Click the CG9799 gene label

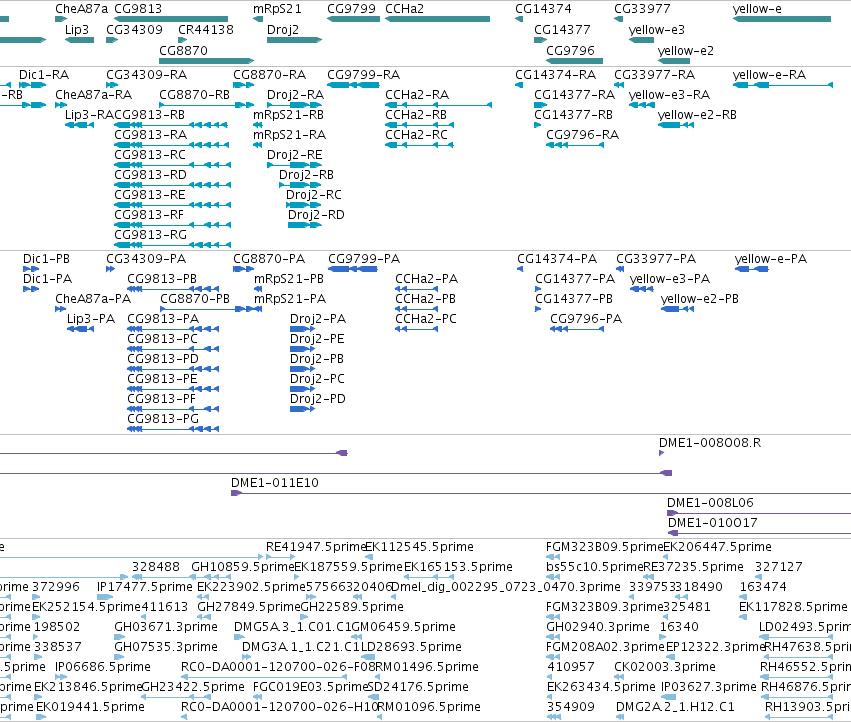351,9
